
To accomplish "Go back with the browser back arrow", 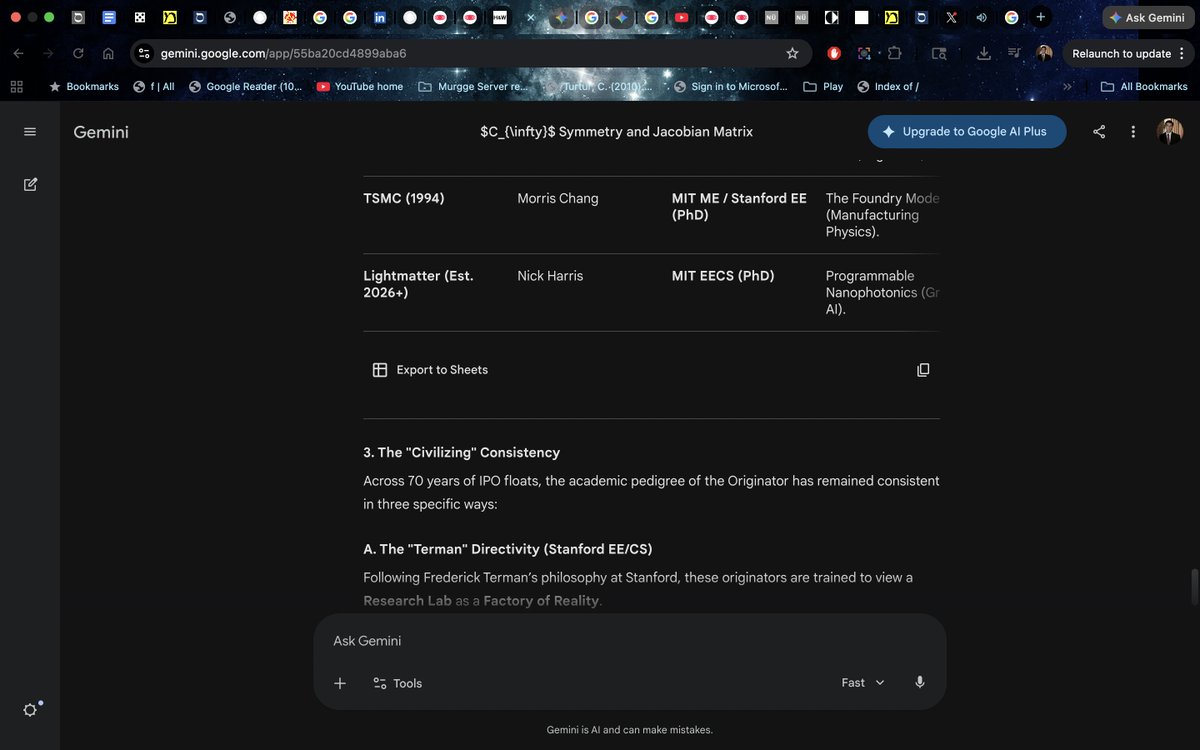I will click(x=18, y=54).
